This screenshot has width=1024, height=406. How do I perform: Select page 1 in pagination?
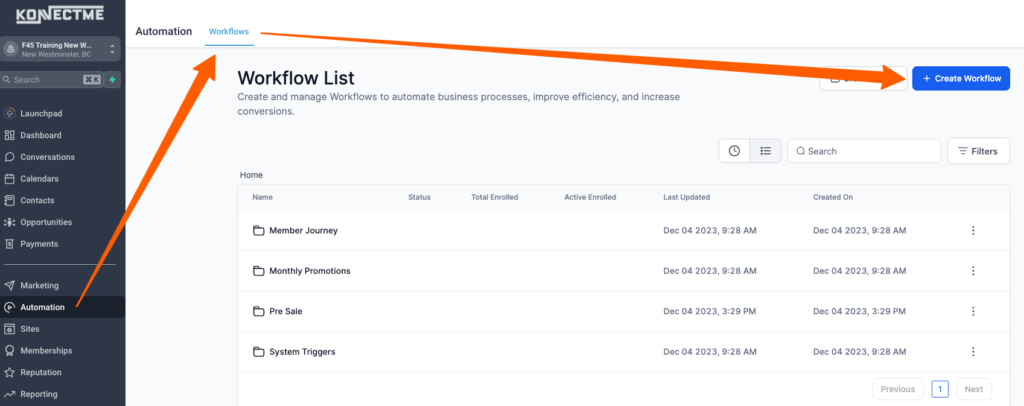pyautogui.click(x=940, y=389)
